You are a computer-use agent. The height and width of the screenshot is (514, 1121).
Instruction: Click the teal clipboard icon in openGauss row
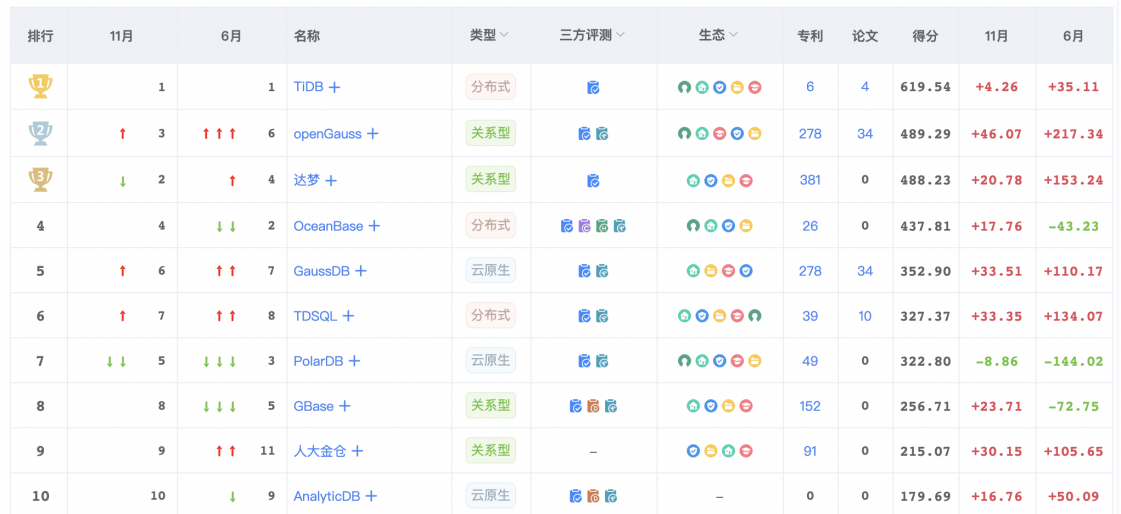pos(602,133)
